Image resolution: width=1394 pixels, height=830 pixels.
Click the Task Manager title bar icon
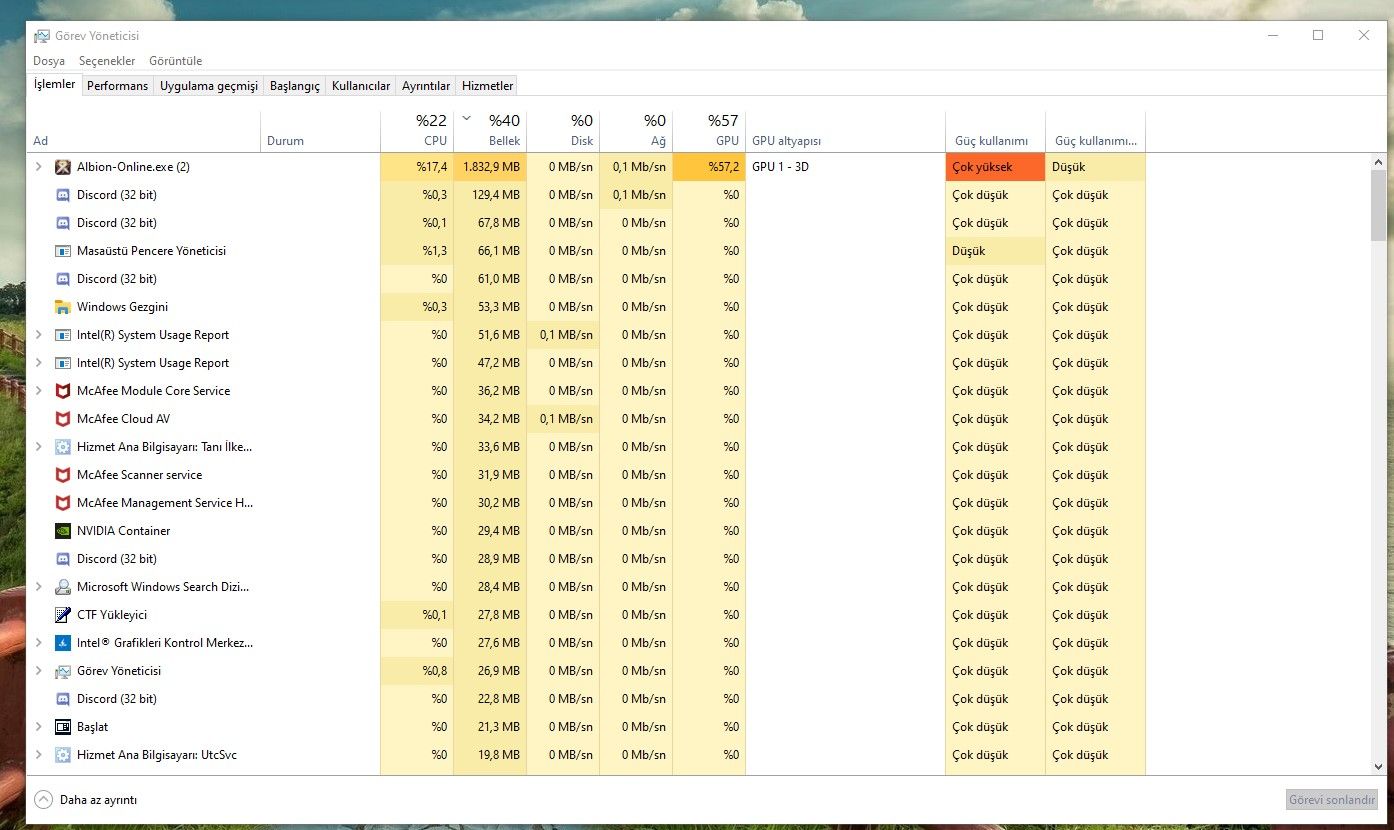(41, 36)
